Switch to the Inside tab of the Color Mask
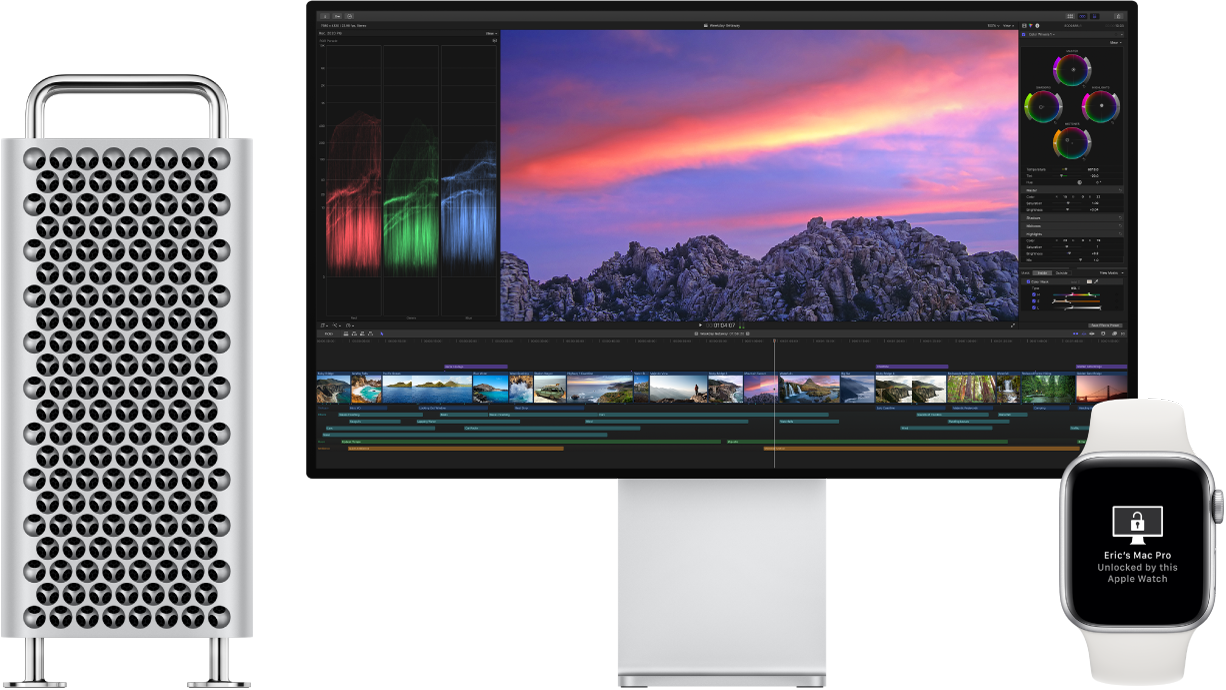 (x=1042, y=273)
